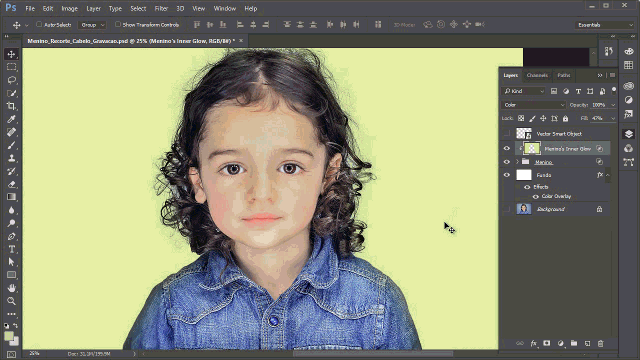Hide the Menino's Inner Glow layer
Screen dimensions: 640x360
click(x=507, y=149)
